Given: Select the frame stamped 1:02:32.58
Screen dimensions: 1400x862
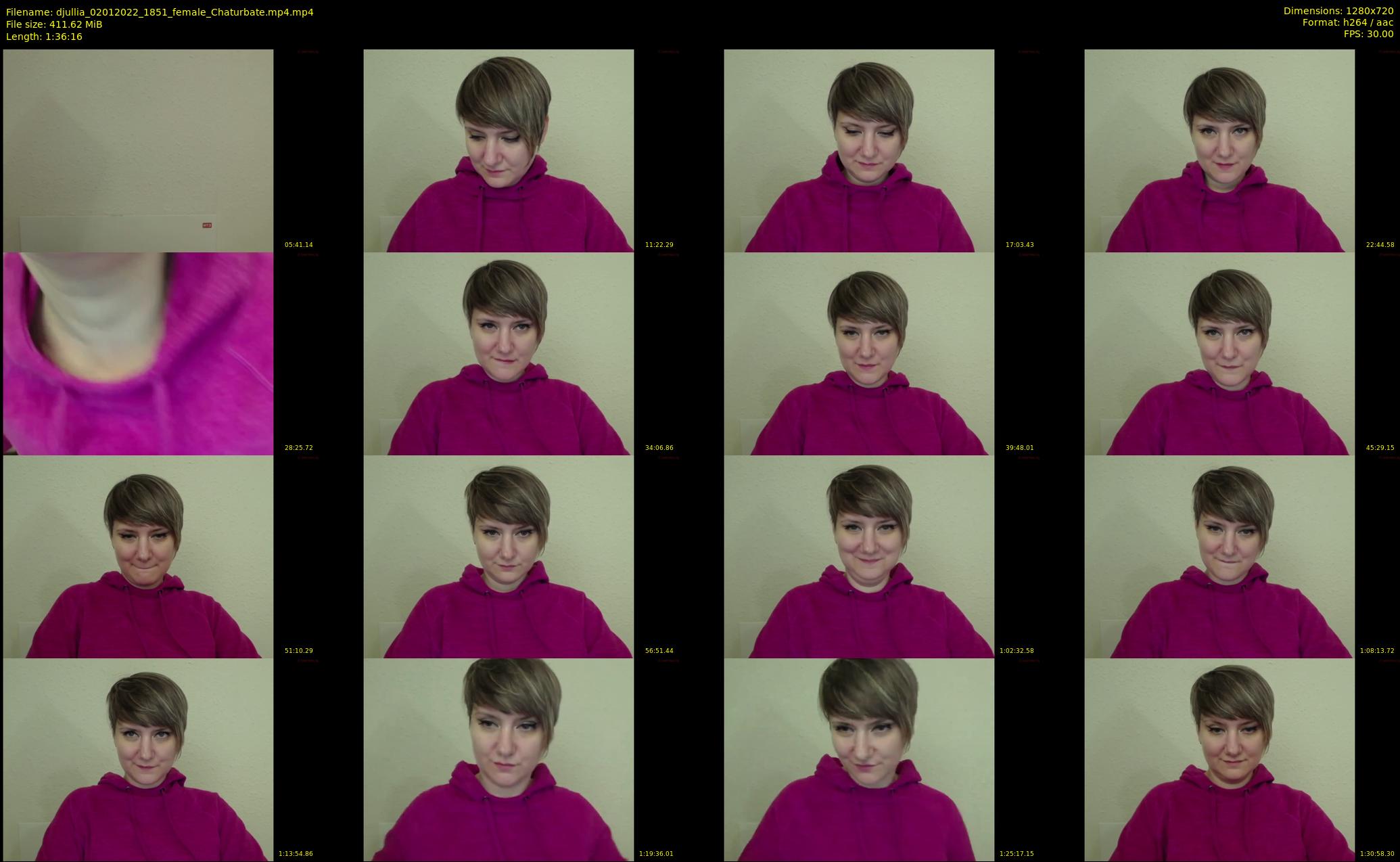Looking at the screenshot, I should [x=859, y=556].
